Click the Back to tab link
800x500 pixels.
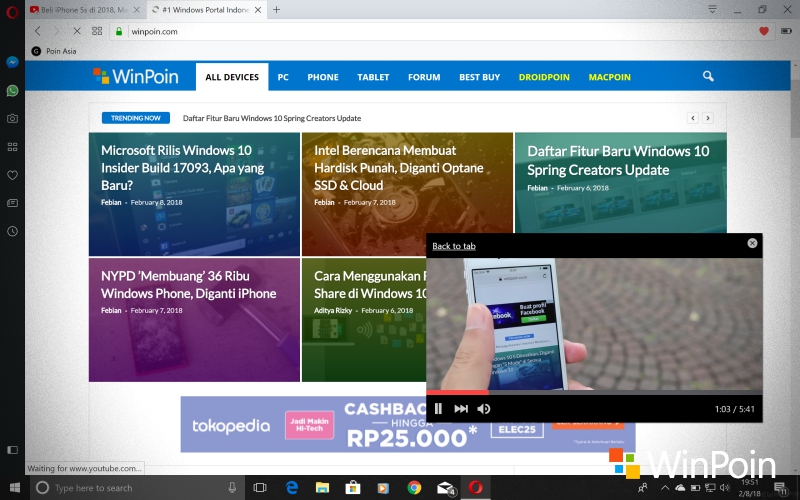tap(453, 246)
